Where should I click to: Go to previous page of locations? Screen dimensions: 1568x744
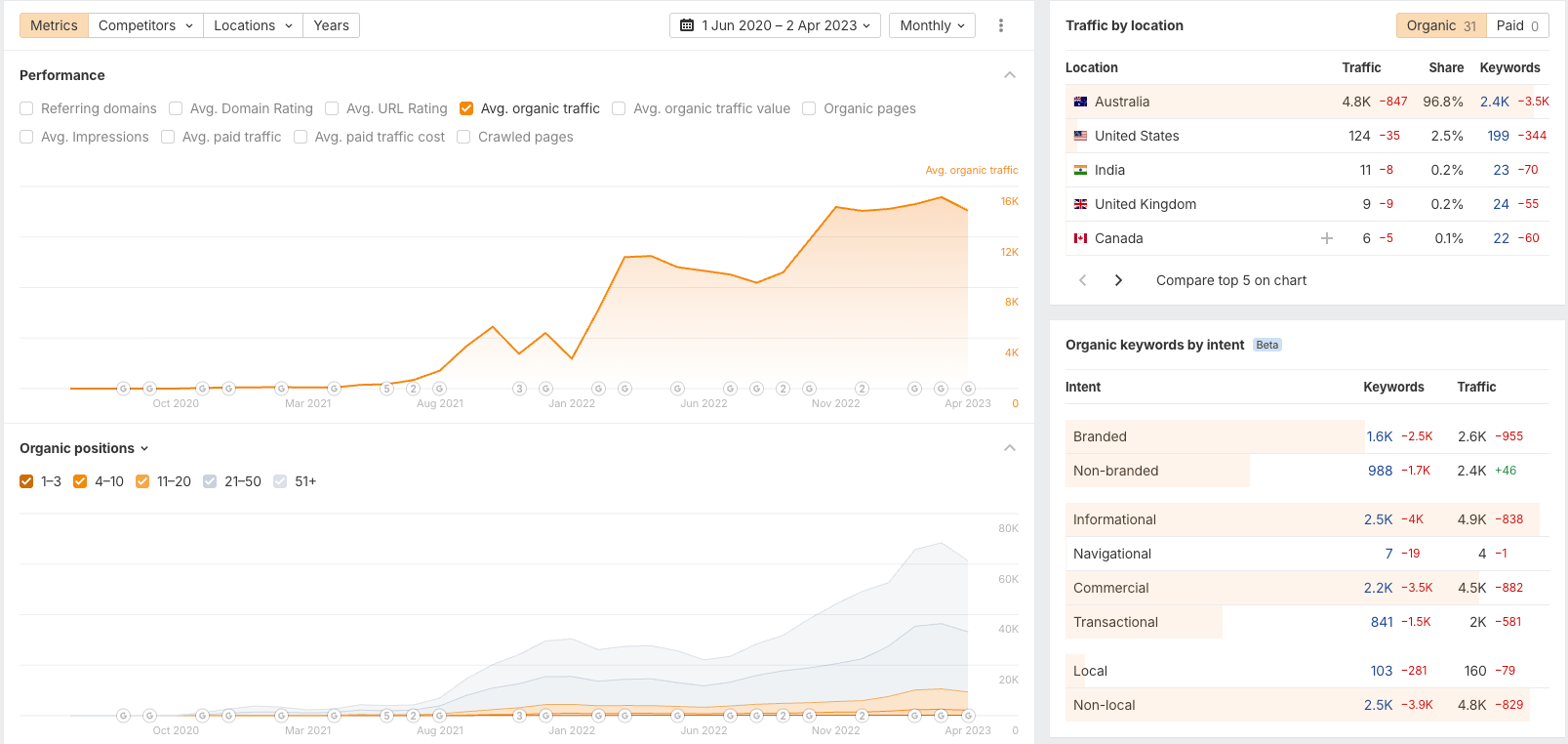coord(1082,280)
